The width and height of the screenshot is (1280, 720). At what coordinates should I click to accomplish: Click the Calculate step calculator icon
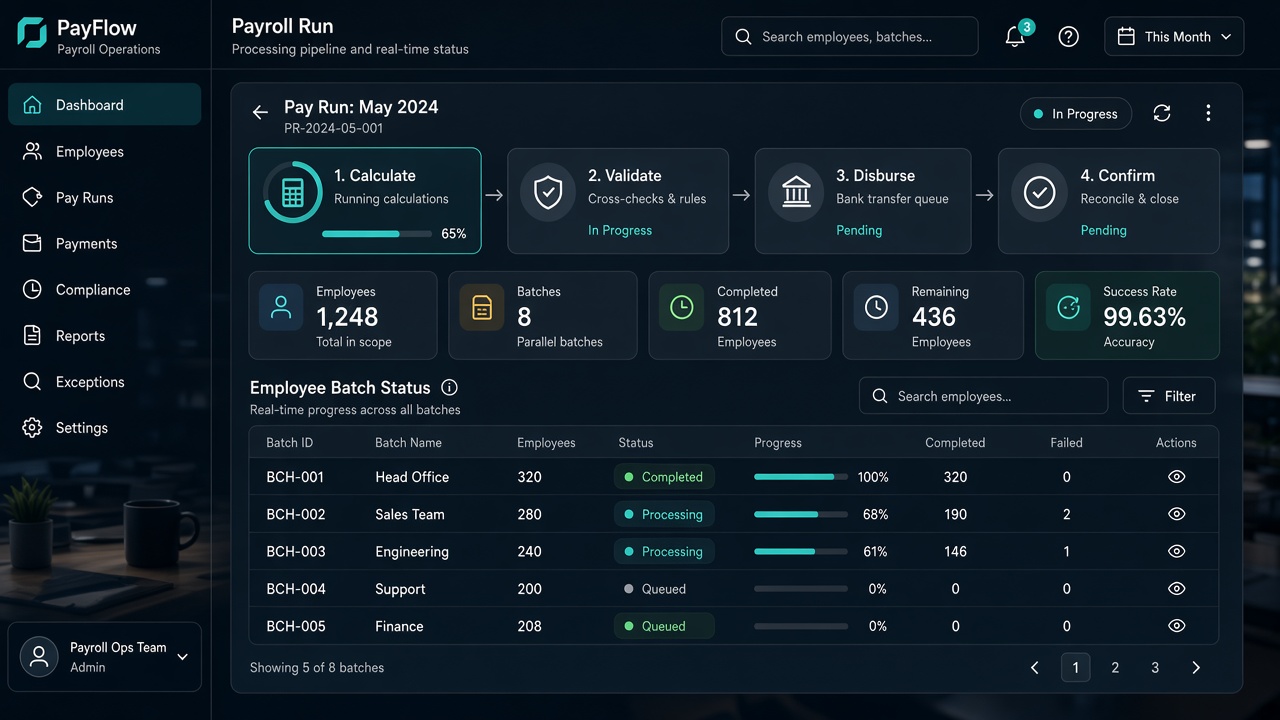coord(293,193)
